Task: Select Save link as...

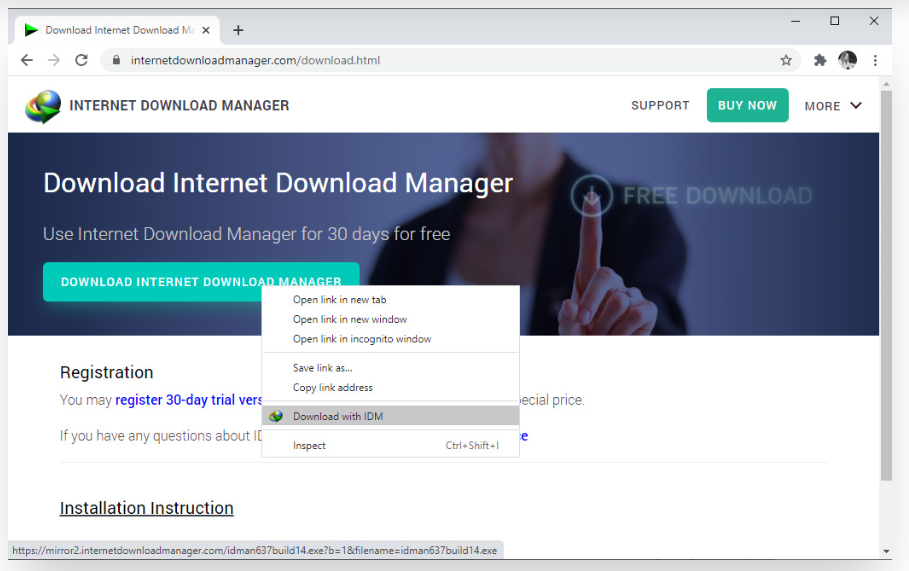Action: [390, 368]
